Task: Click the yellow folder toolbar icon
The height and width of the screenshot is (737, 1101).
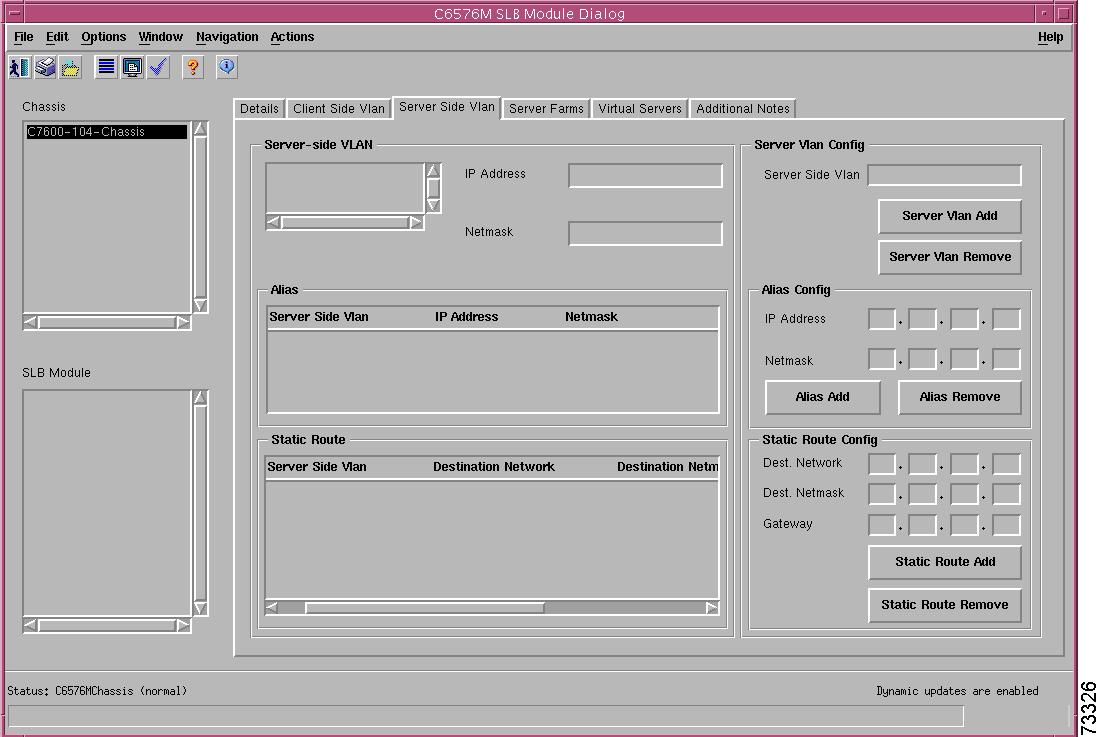Action: point(70,67)
